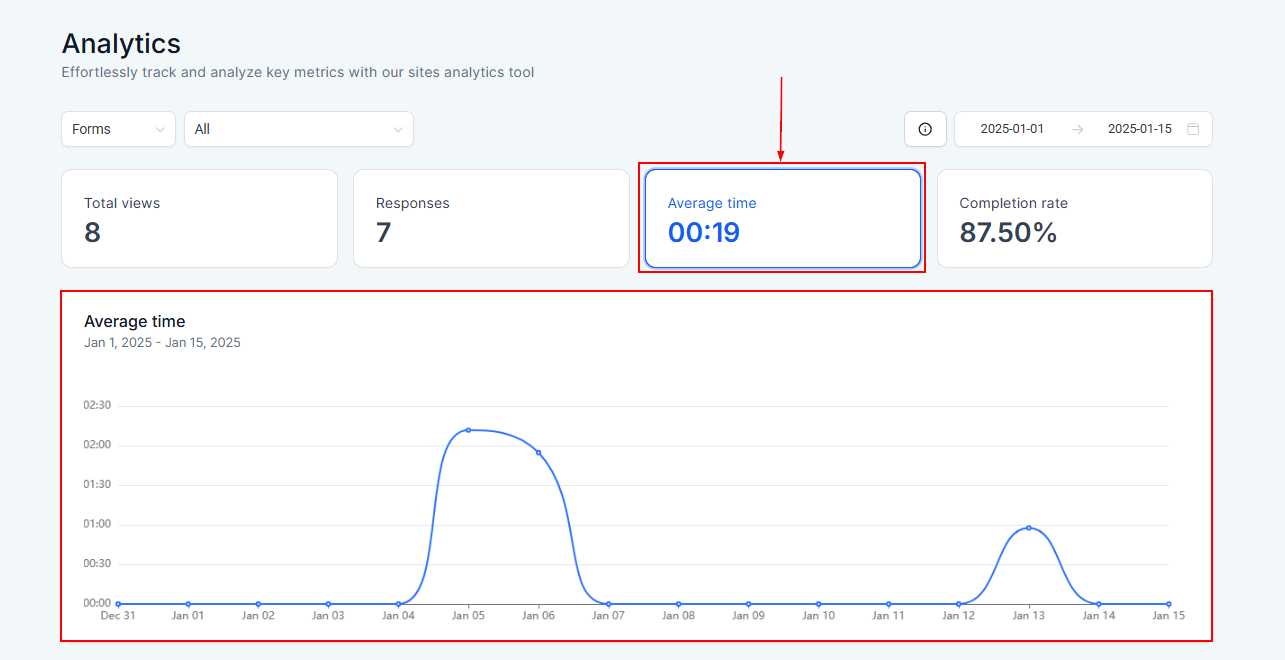1285x660 pixels.
Task: Select the Total views card
Action: point(199,218)
